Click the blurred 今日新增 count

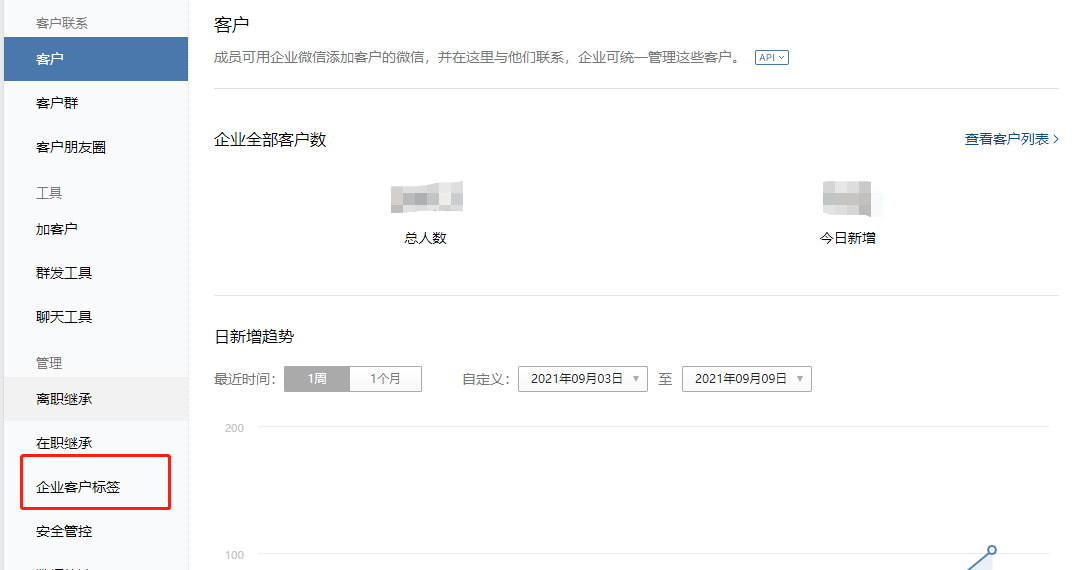[x=847, y=198]
